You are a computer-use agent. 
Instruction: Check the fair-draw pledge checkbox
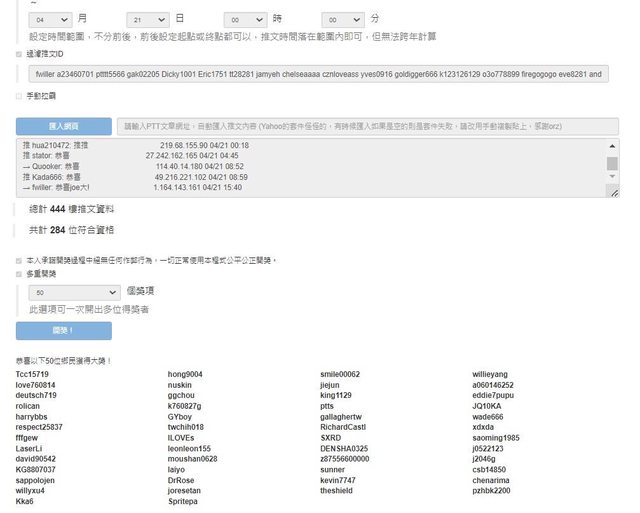(19, 259)
